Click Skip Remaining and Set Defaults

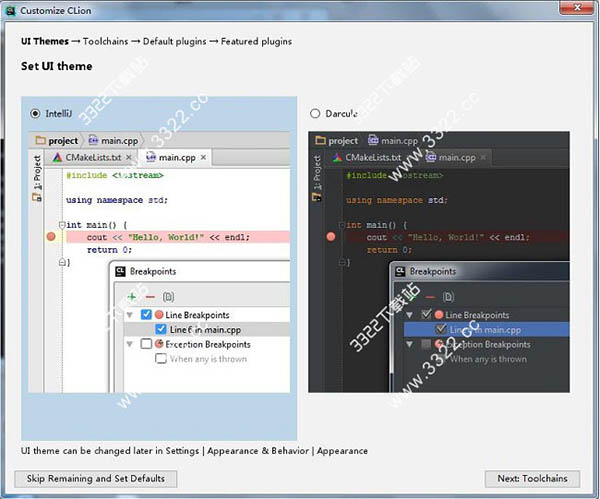tap(96, 479)
